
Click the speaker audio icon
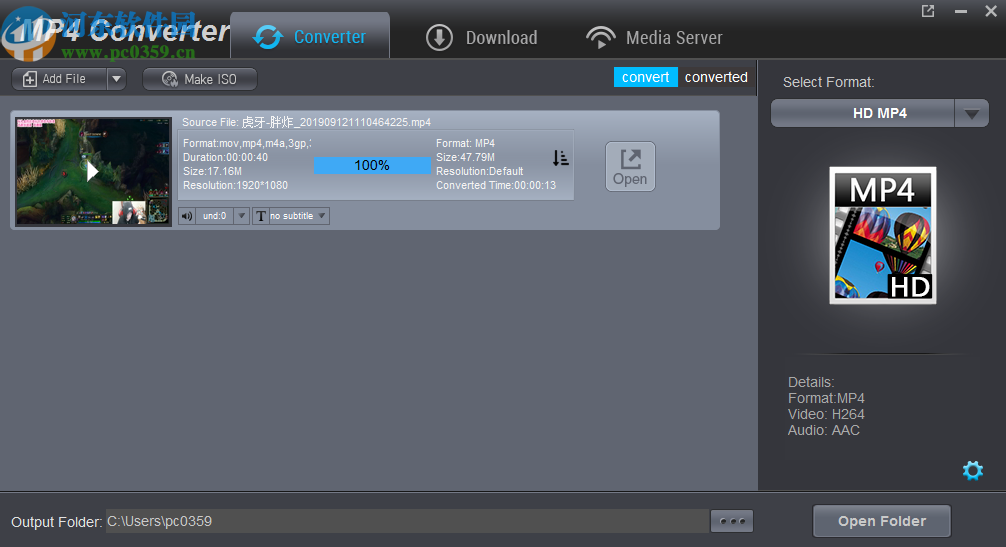point(187,216)
